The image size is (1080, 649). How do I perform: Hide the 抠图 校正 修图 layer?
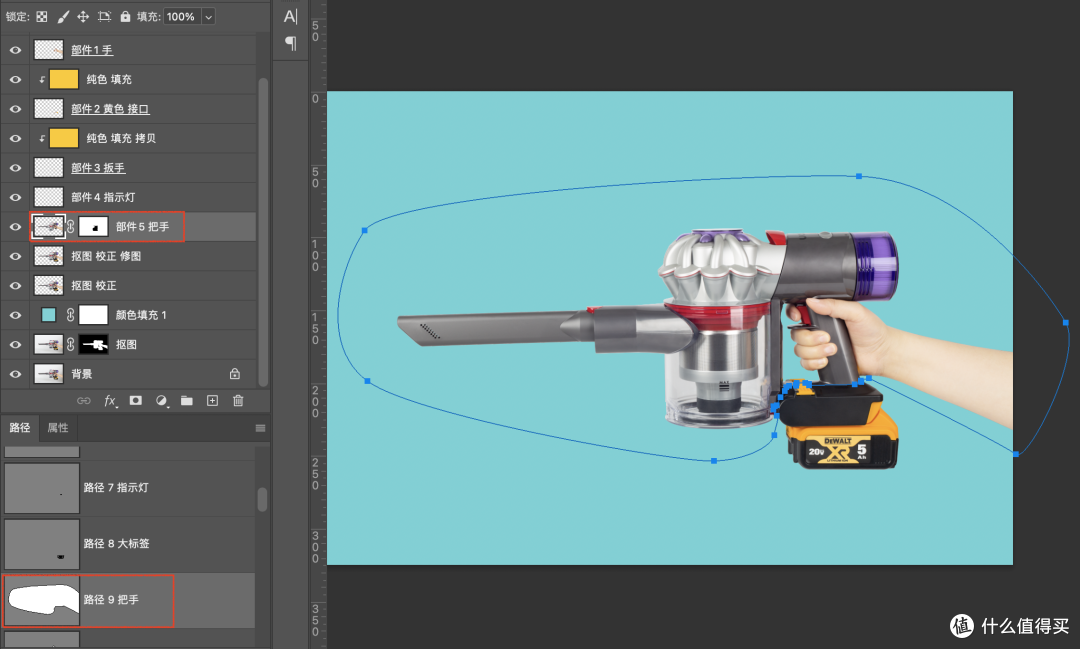(15, 256)
